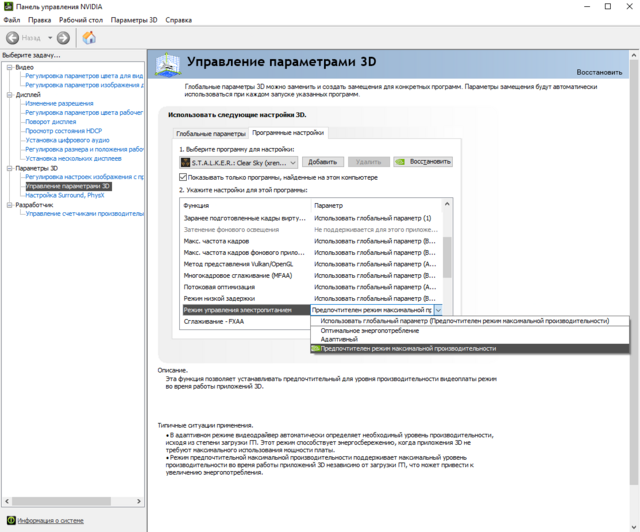Open "Изменение разрешения" in the task tree
This screenshot has height=532, width=640.
click(59, 104)
